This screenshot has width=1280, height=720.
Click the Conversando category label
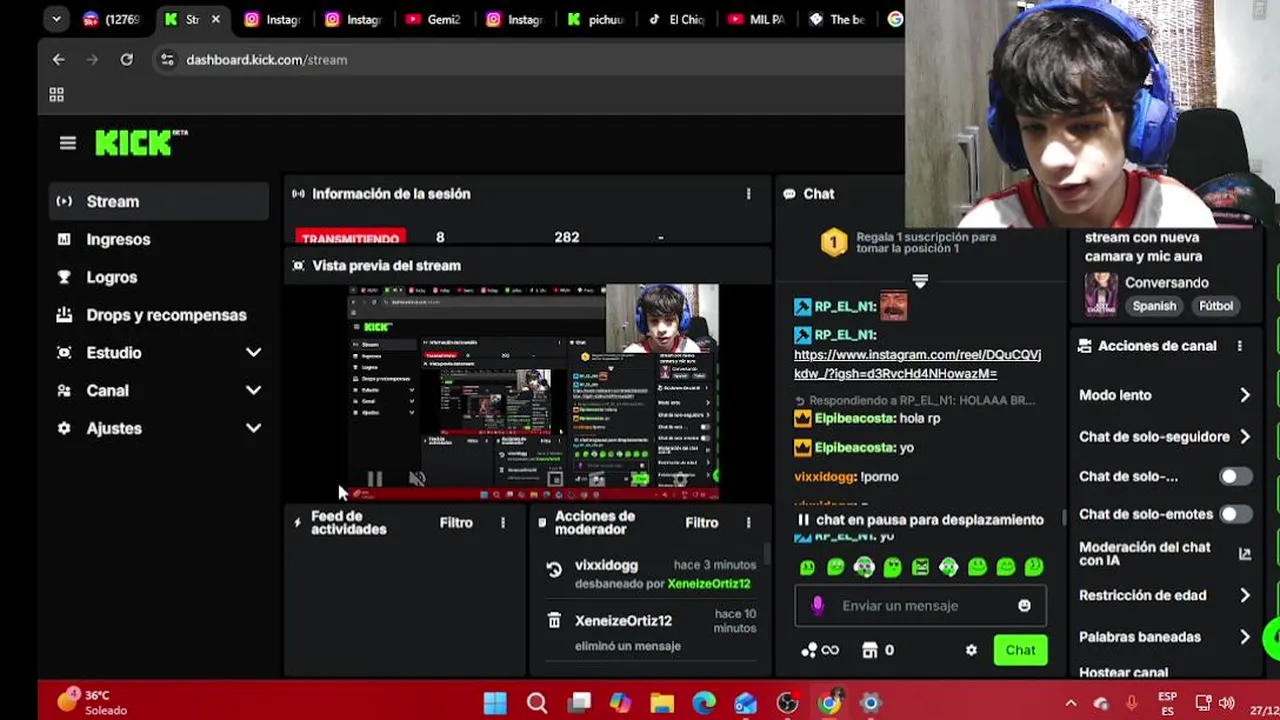(1167, 283)
